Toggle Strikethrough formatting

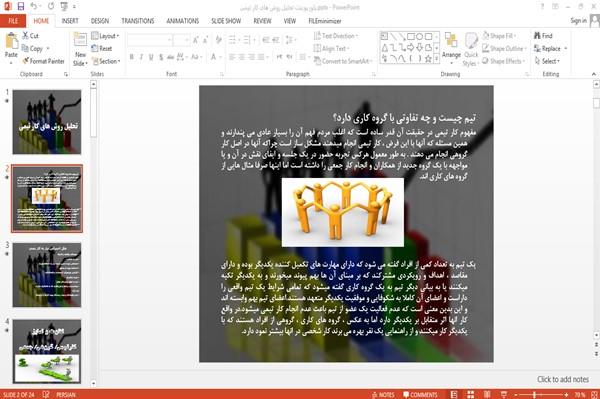(171, 57)
